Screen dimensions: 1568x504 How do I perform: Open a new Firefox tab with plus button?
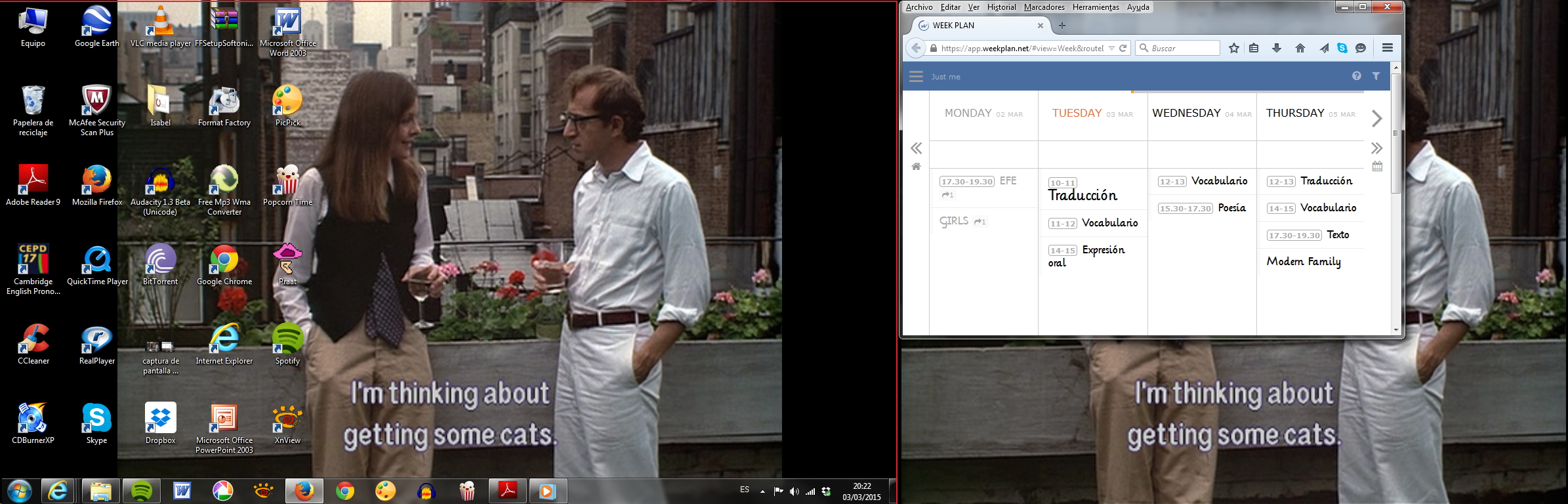[x=1062, y=26]
